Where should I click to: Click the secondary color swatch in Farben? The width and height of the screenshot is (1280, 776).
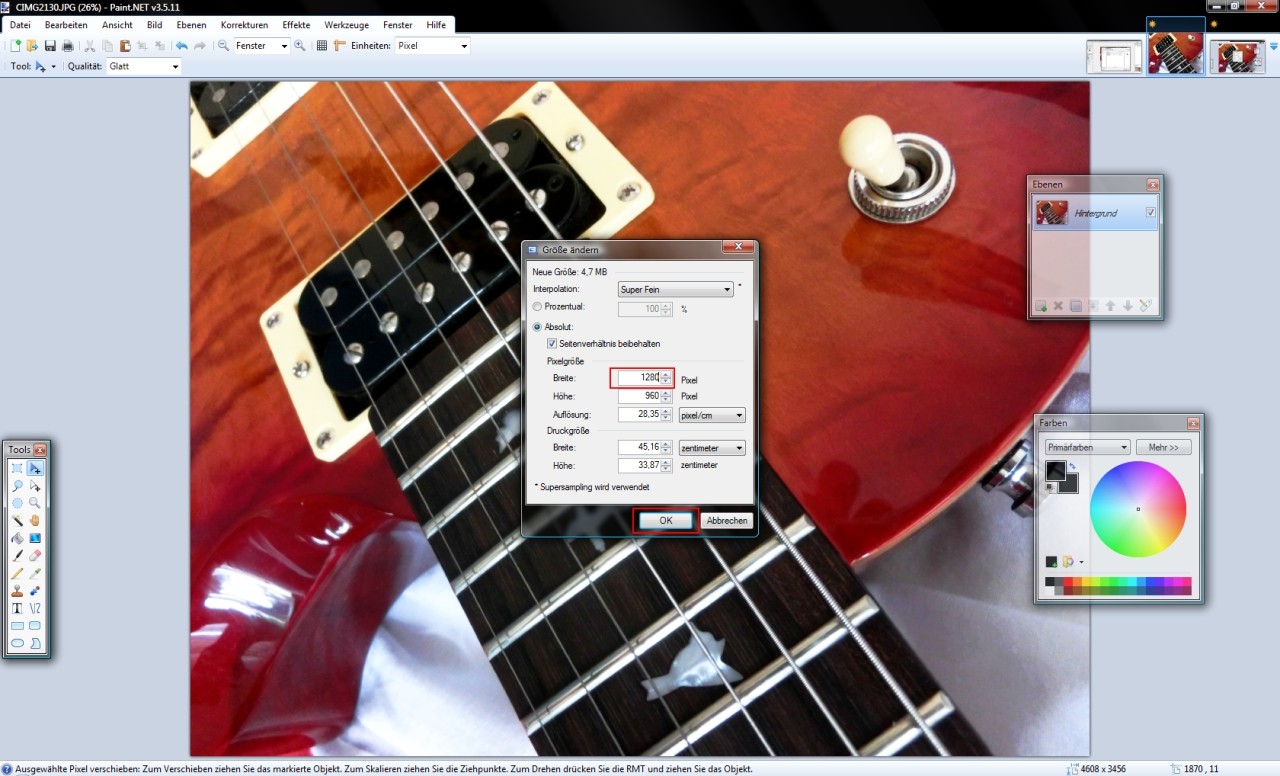(1071, 485)
